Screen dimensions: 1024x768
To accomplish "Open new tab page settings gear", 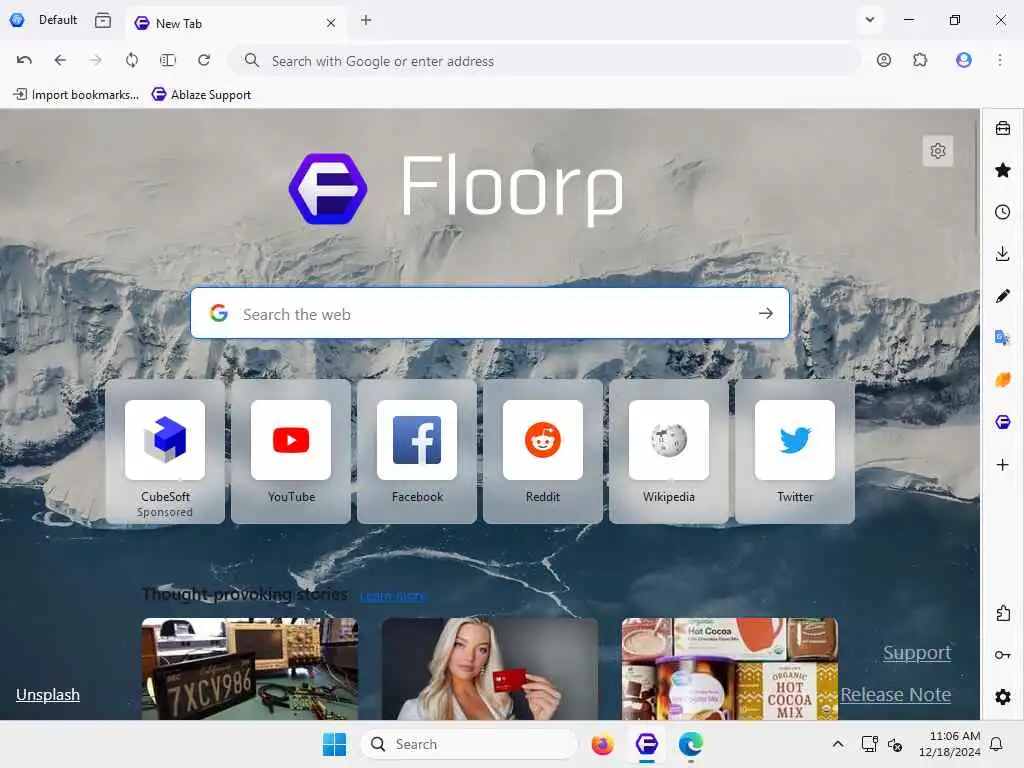I will (x=938, y=151).
